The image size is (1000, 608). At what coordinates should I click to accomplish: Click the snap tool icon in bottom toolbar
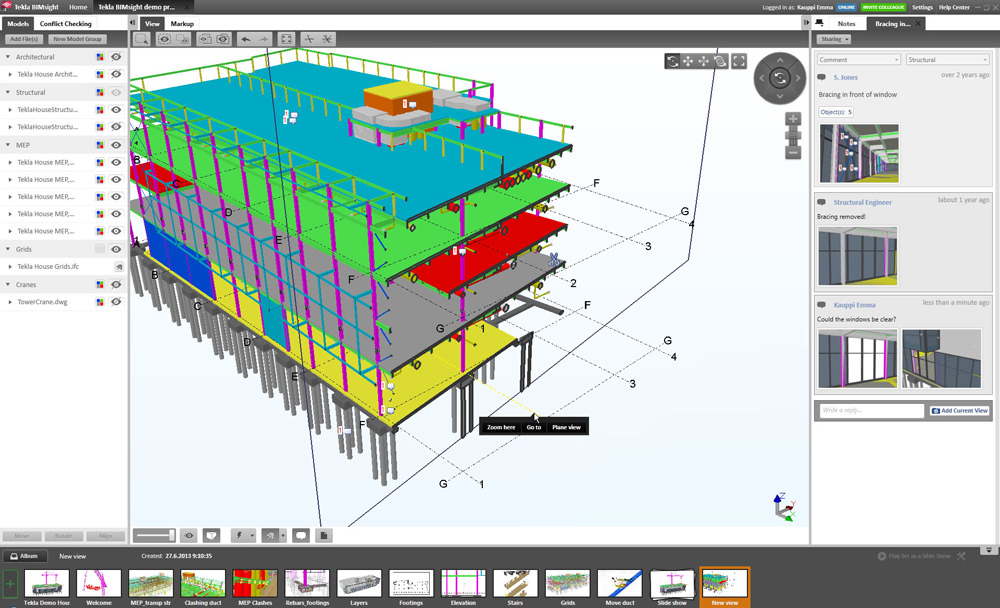[x=270, y=535]
